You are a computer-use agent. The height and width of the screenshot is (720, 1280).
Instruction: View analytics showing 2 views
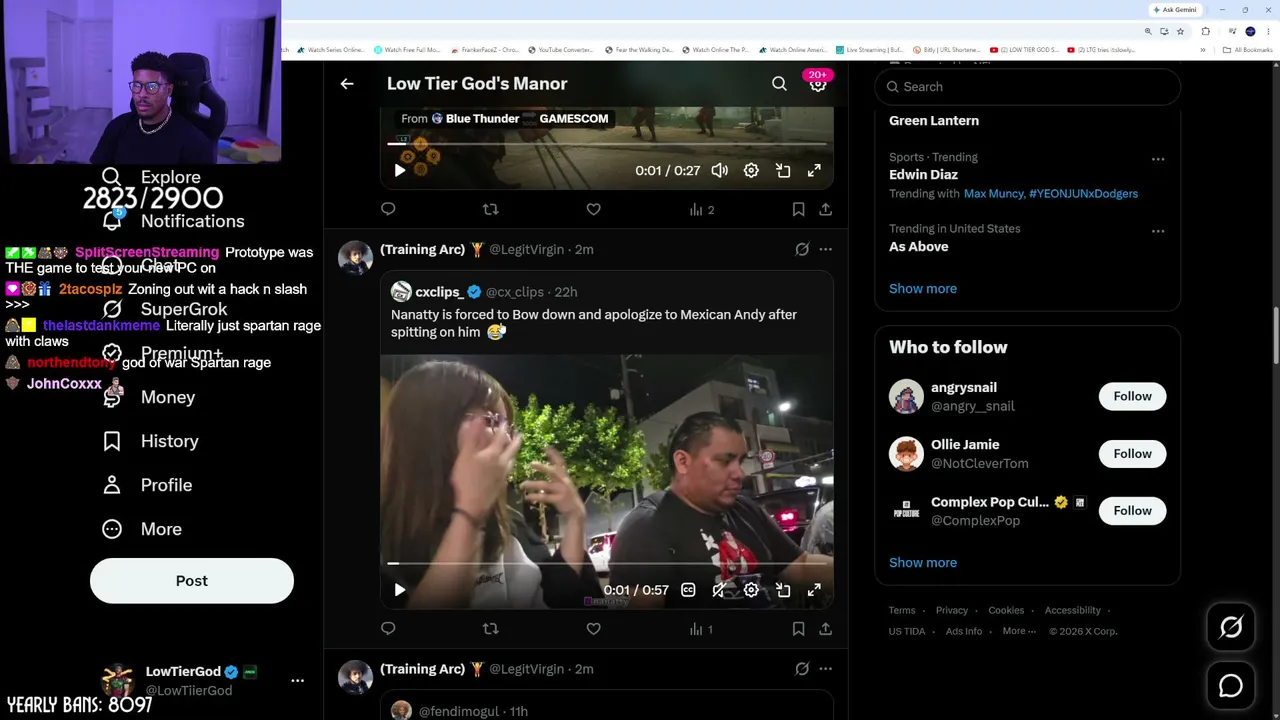tap(701, 209)
